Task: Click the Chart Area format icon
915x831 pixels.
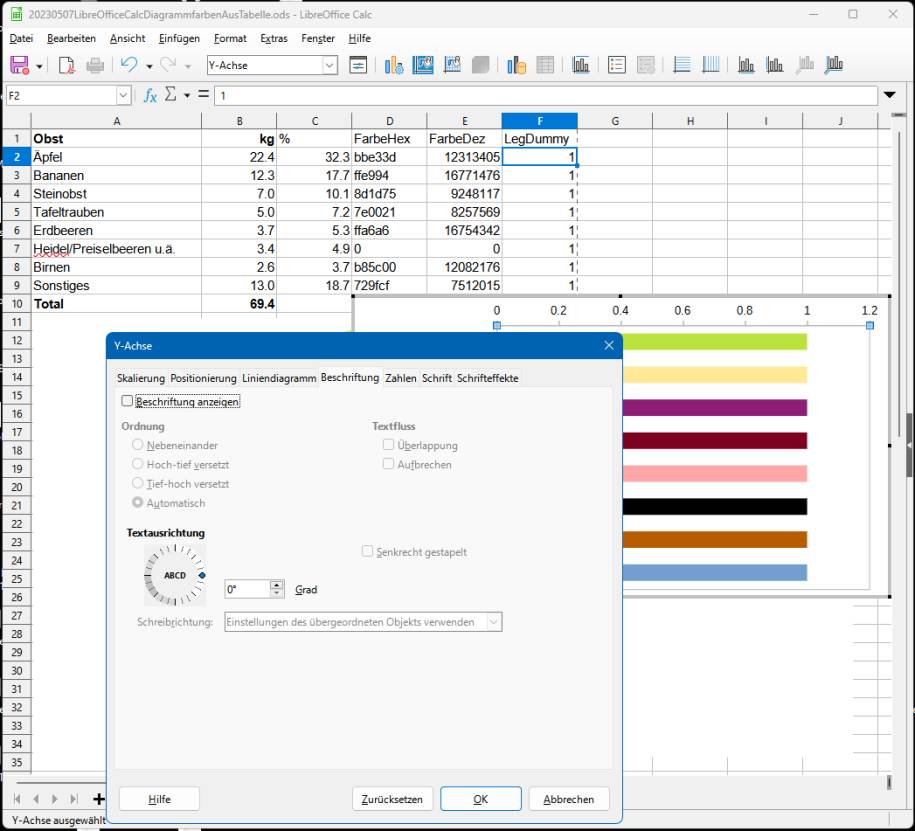Action: (x=422, y=65)
